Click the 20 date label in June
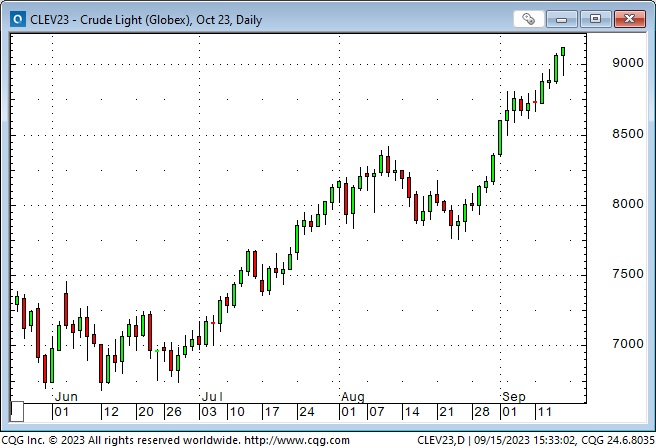 tap(146, 412)
